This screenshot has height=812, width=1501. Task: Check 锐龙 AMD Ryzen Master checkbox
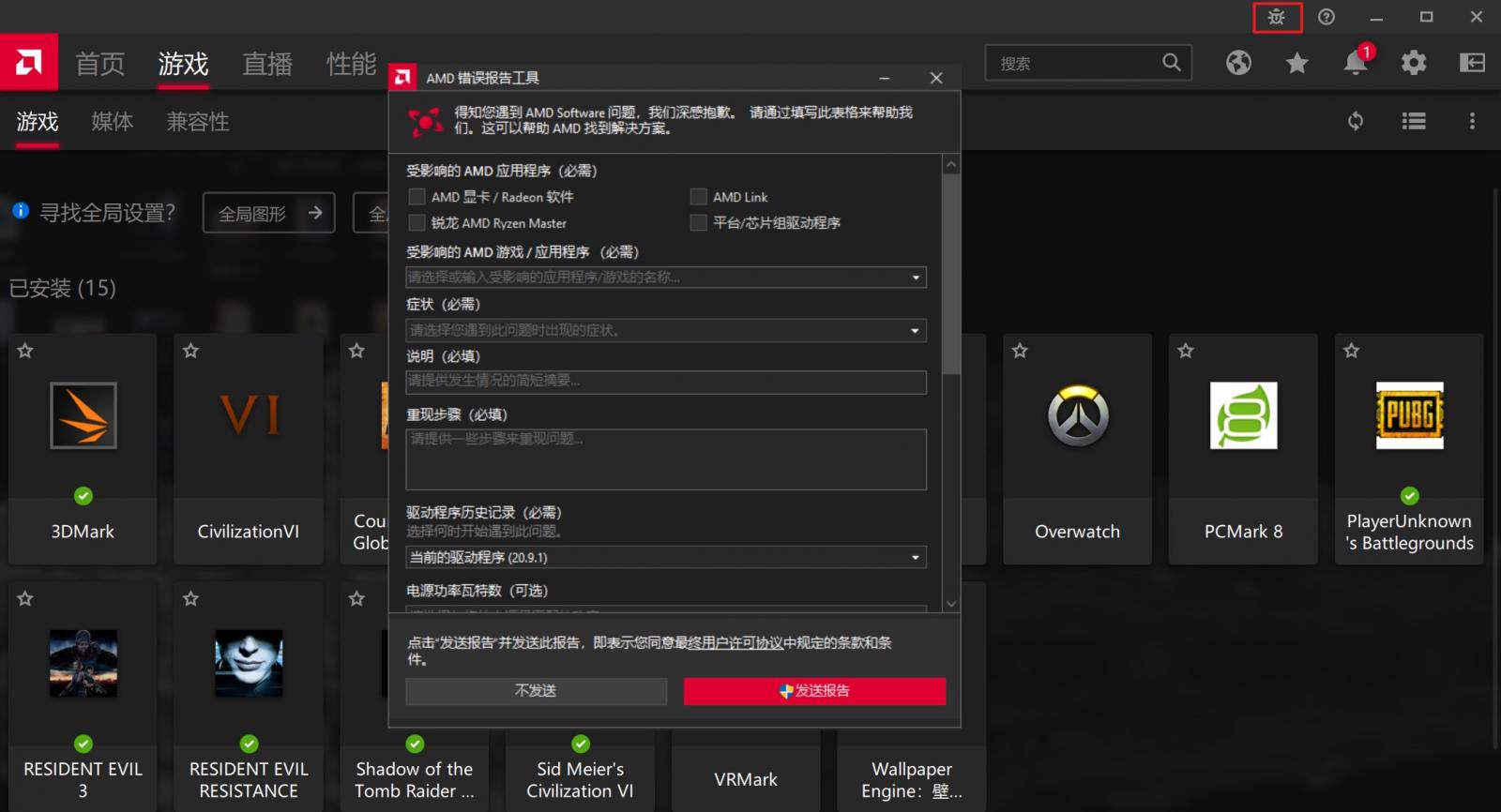(417, 223)
